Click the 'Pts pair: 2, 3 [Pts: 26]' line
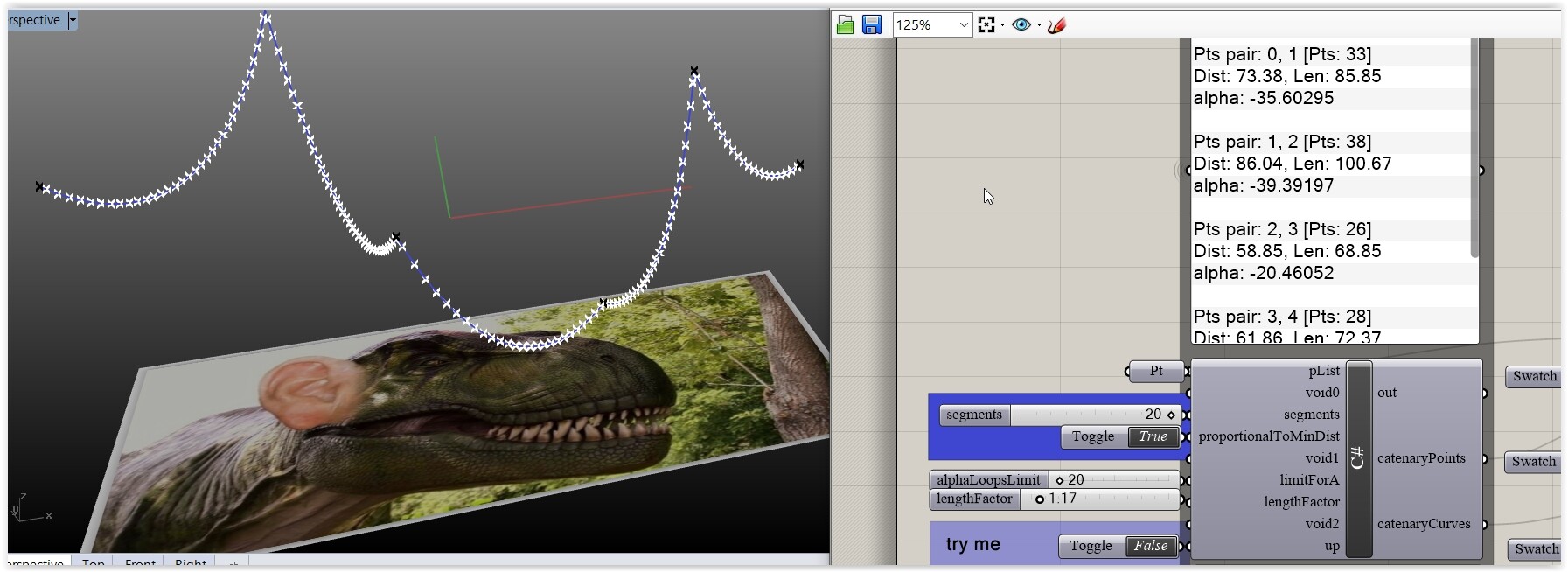Image resolution: width=1568 pixels, height=572 pixels. click(1282, 229)
